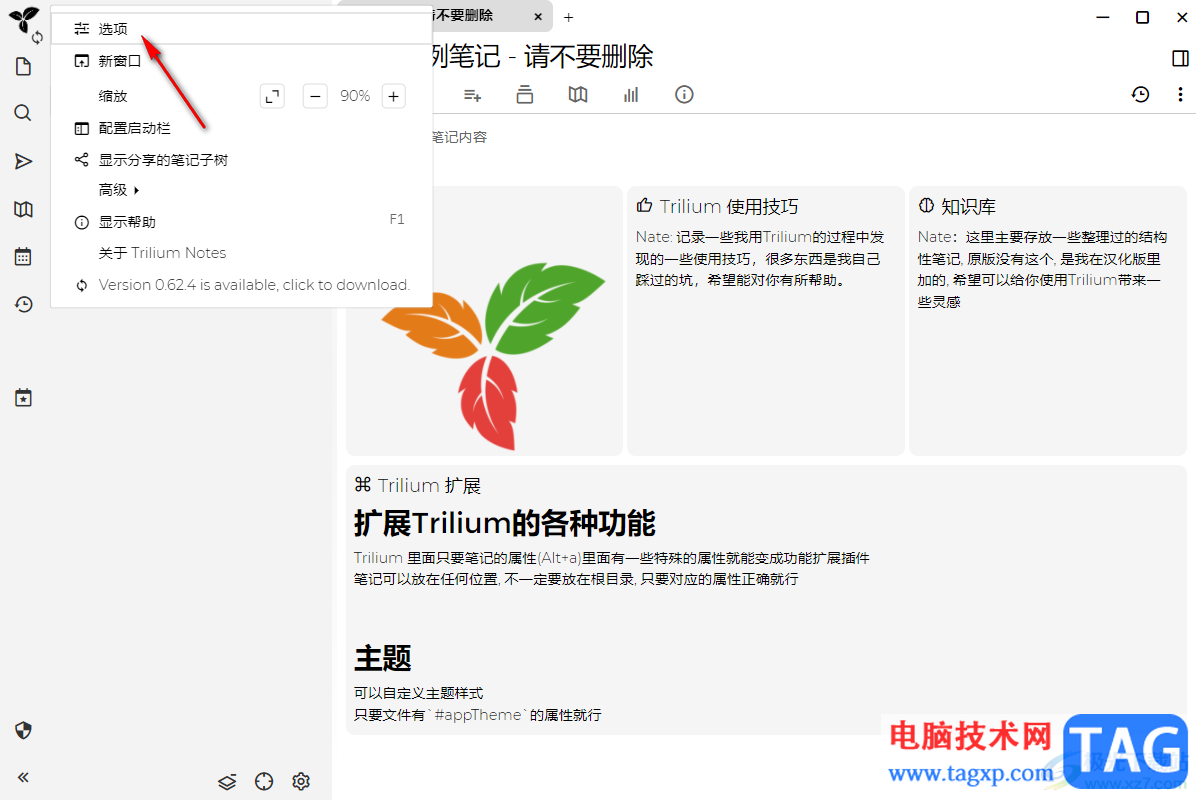
Task: Toggle fullscreen icon next to 缩放
Action: (272, 96)
